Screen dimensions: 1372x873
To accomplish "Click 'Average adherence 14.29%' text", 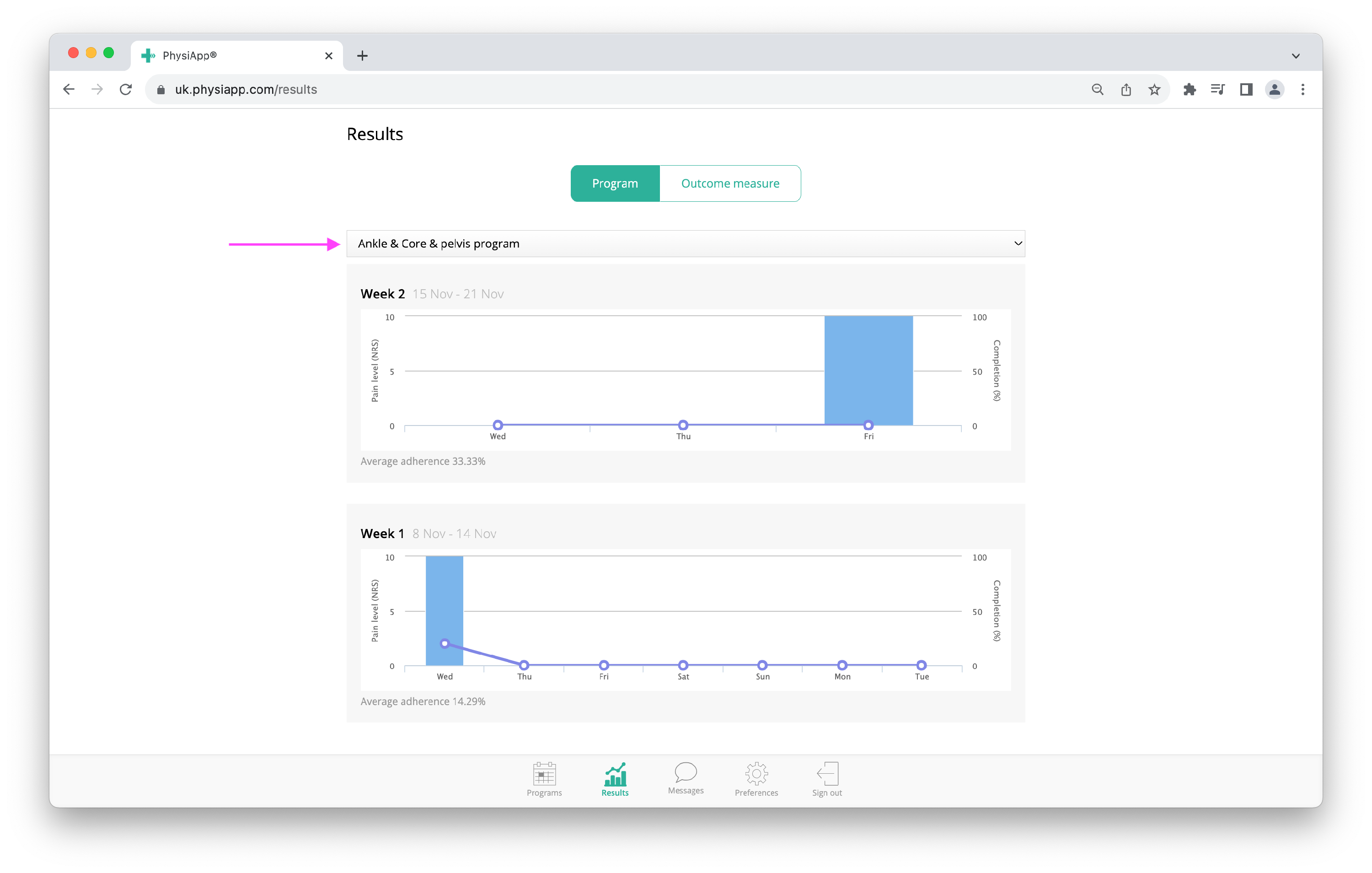I will (423, 701).
